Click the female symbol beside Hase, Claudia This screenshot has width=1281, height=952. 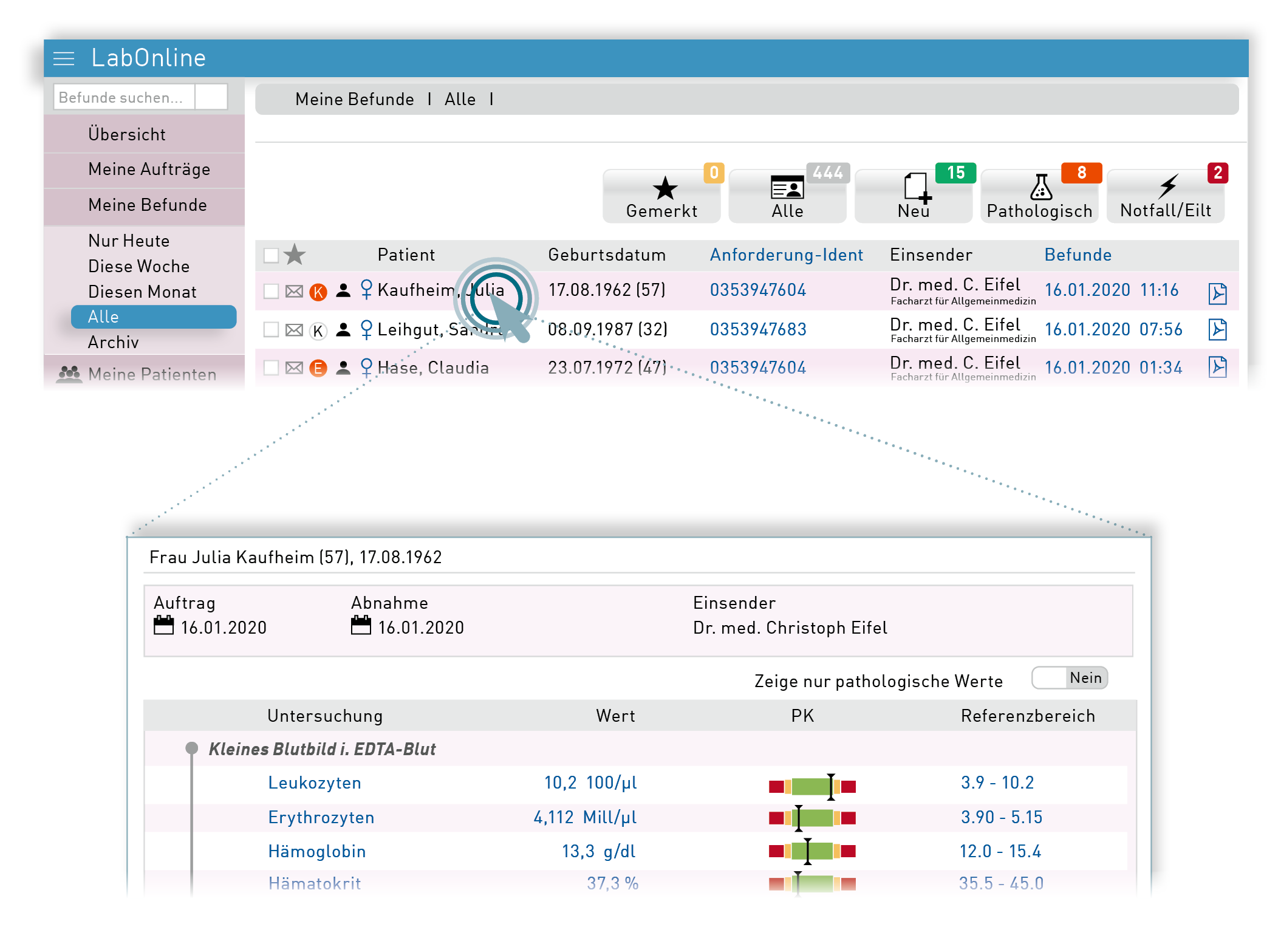[366, 367]
